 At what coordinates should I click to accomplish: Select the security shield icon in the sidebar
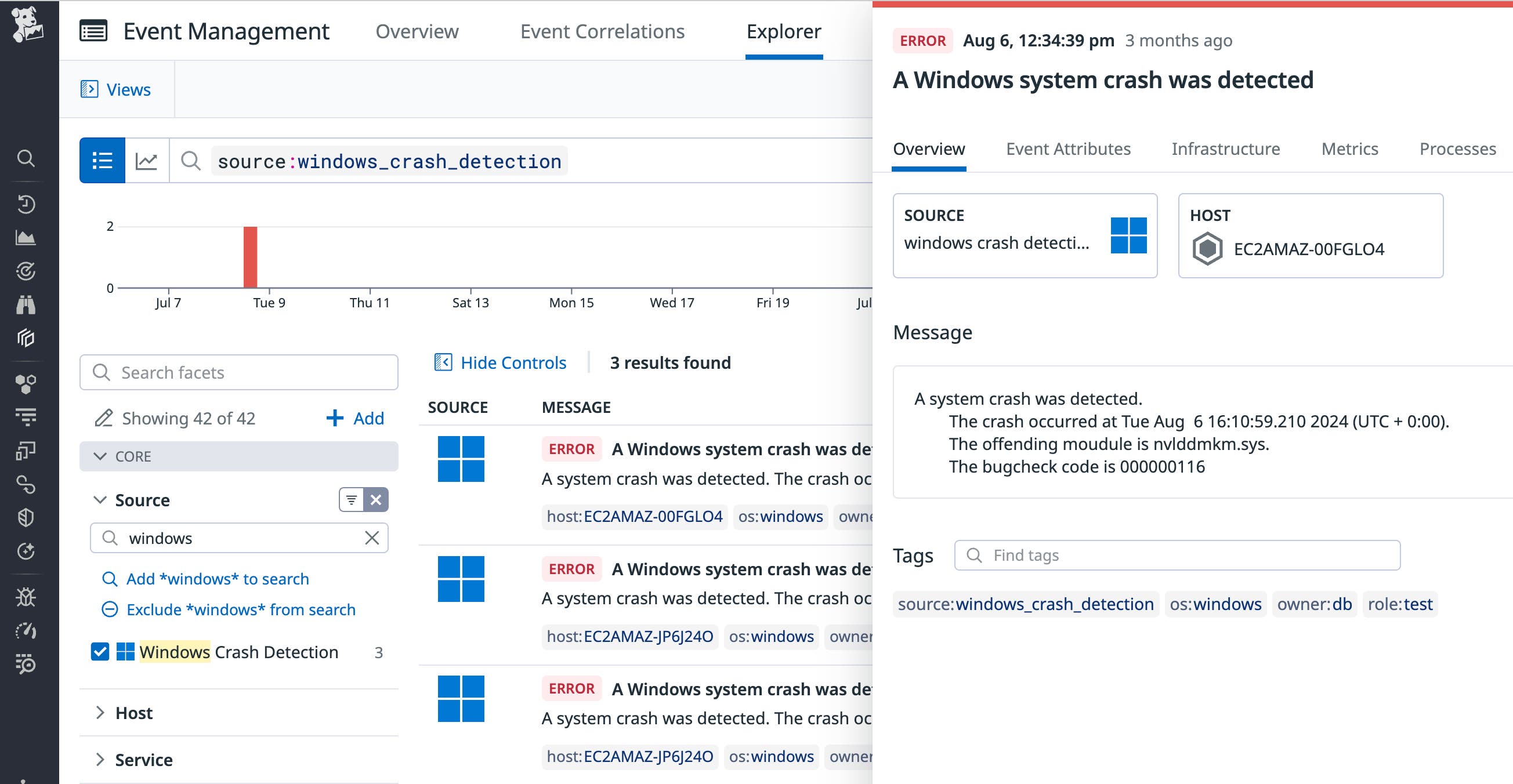(x=27, y=517)
